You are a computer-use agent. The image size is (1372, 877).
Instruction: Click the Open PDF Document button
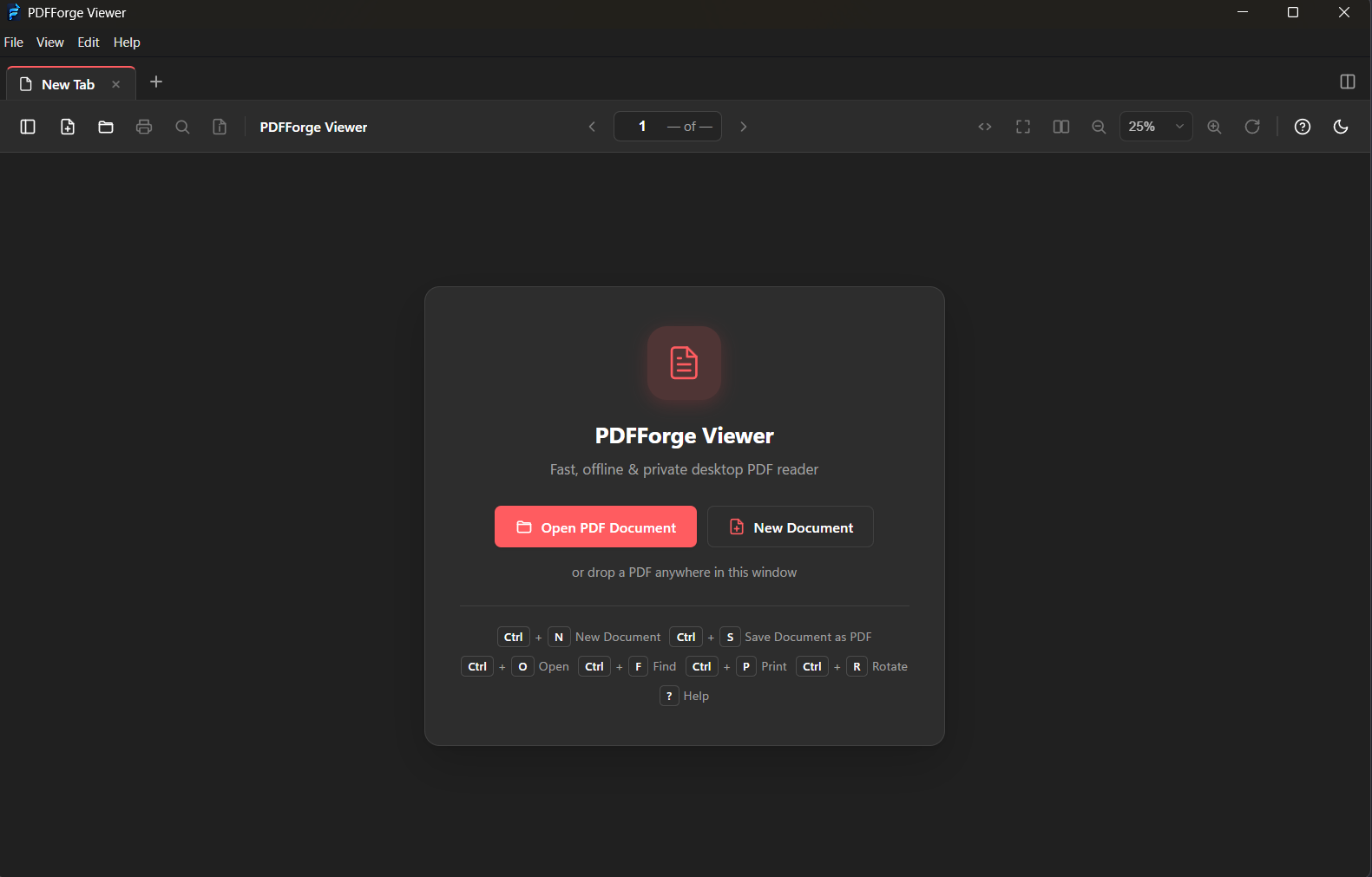(595, 527)
